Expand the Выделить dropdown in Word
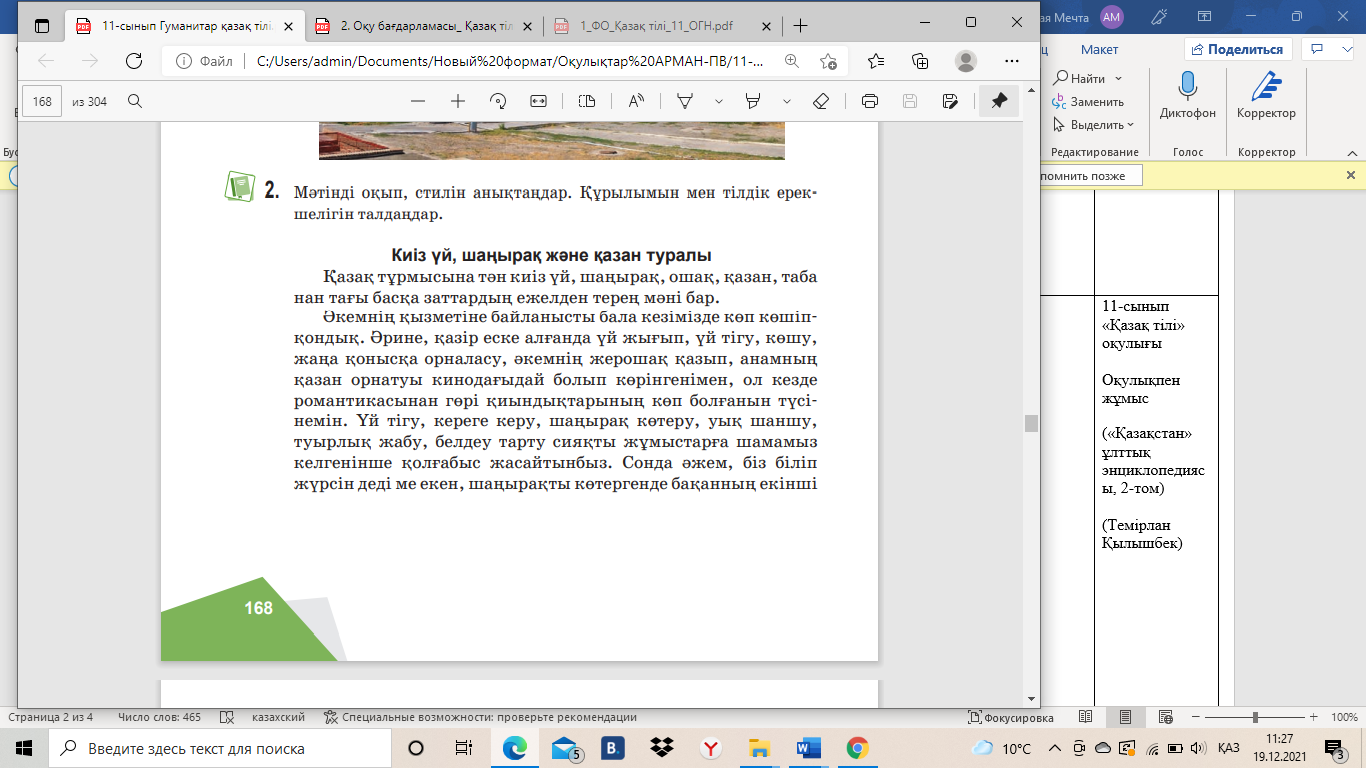Viewport: 1366px width, 768px height. coord(1095,125)
